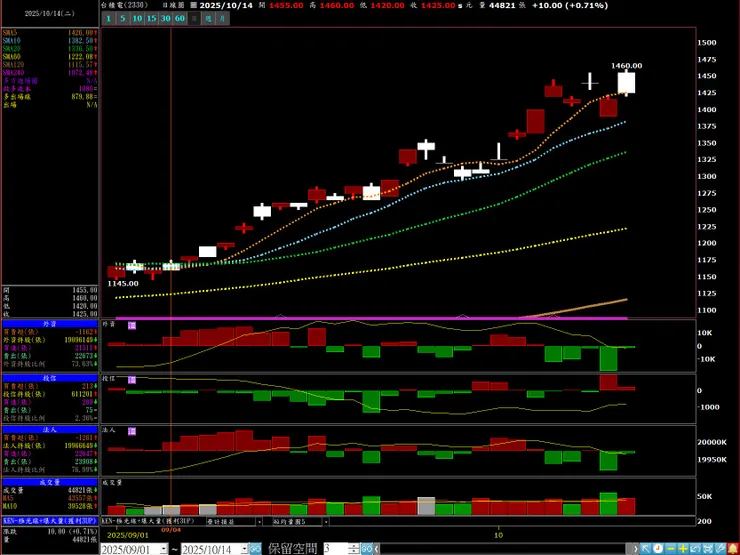Switch to the 1-minute timeframe tab
740x555 pixels.
click(x=109, y=18)
